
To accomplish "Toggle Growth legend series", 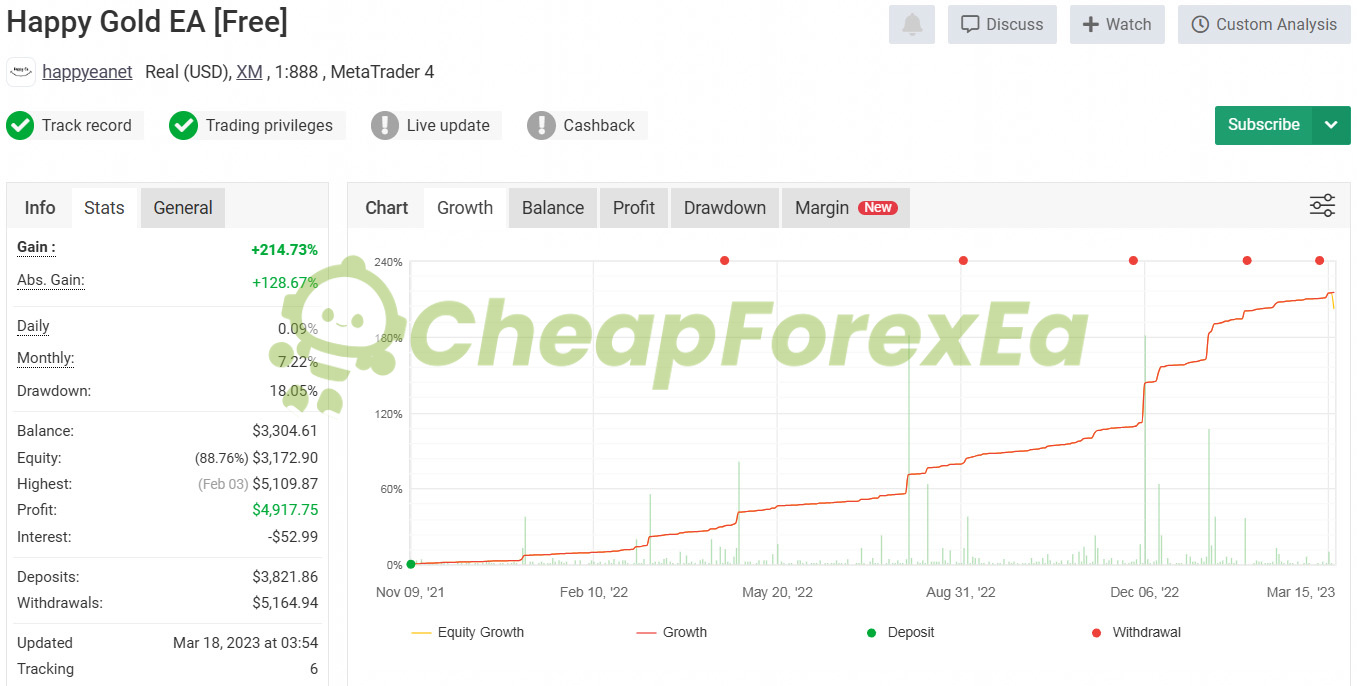I will (x=671, y=632).
